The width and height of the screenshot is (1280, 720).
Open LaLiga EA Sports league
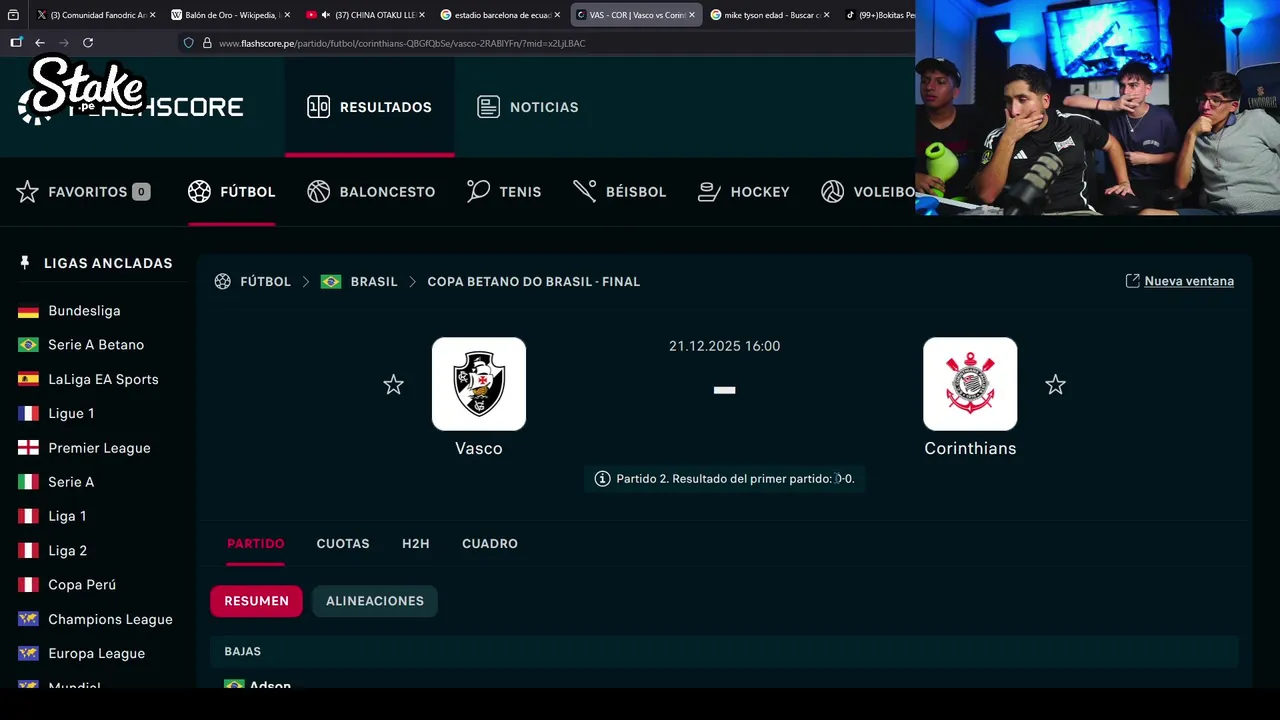click(x=103, y=379)
